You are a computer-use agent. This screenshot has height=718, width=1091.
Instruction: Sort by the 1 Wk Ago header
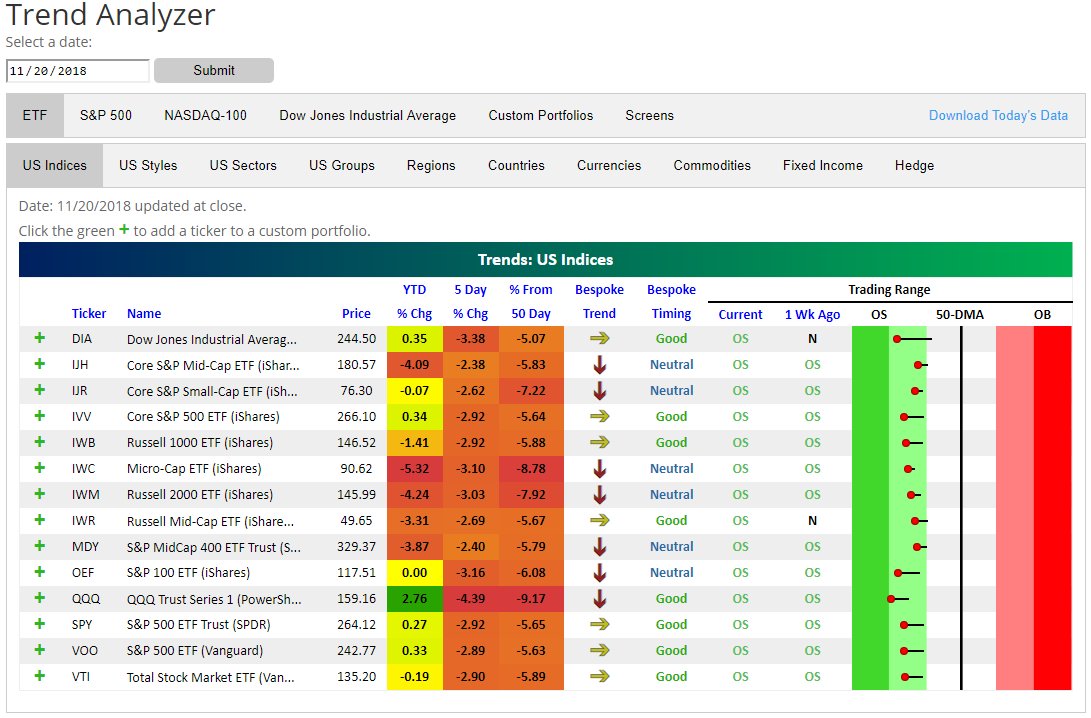point(812,314)
